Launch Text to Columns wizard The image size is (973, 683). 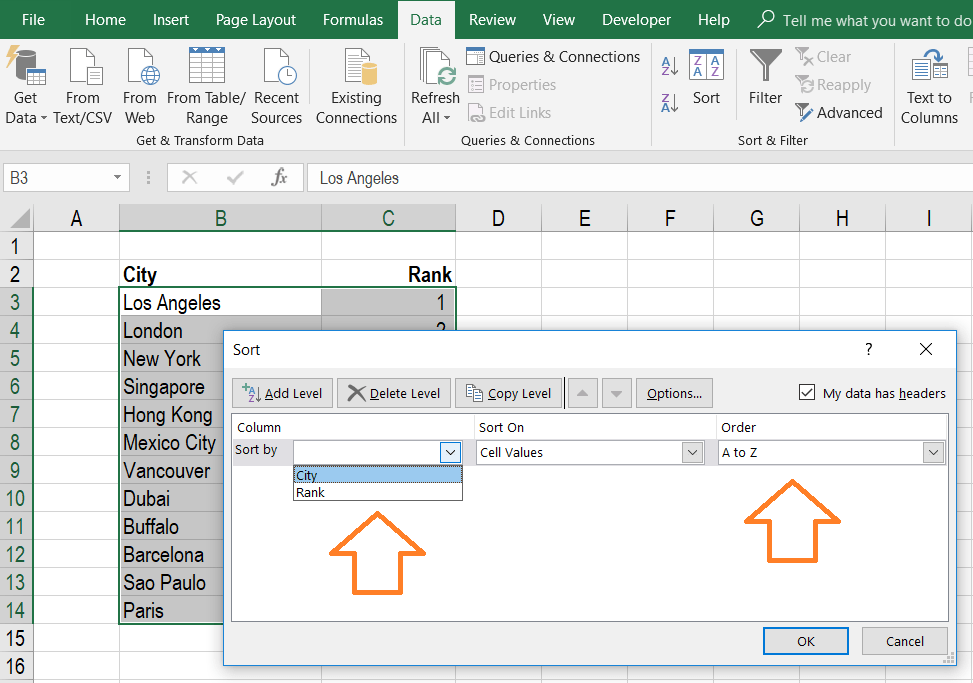pyautogui.click(x=929, y=86)
